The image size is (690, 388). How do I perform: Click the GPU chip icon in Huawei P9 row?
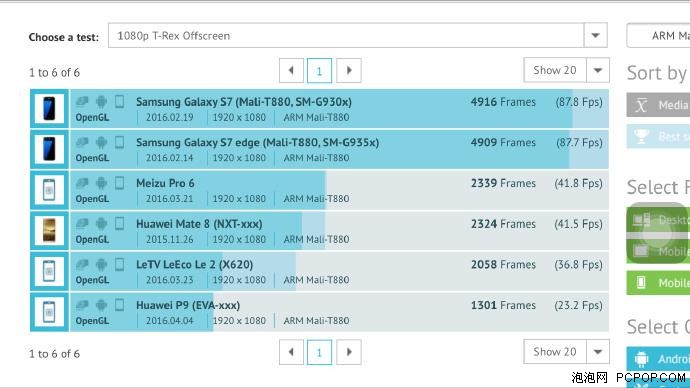click(82, 305)
